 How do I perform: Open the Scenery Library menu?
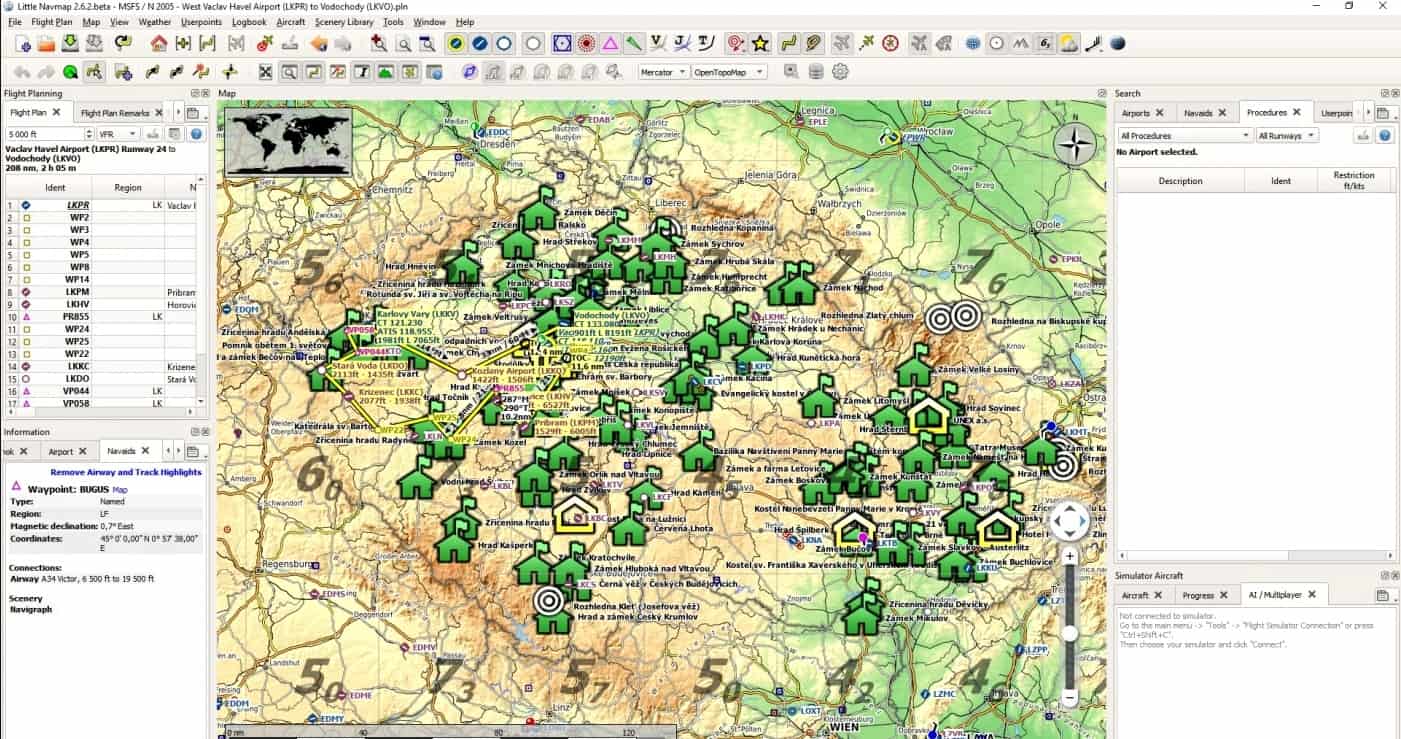tap(343, 22)
